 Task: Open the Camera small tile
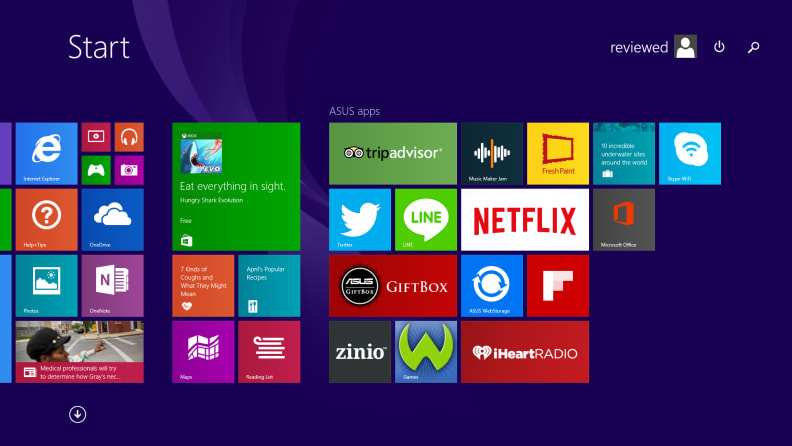pyautogui.click(x=129, y=170)
